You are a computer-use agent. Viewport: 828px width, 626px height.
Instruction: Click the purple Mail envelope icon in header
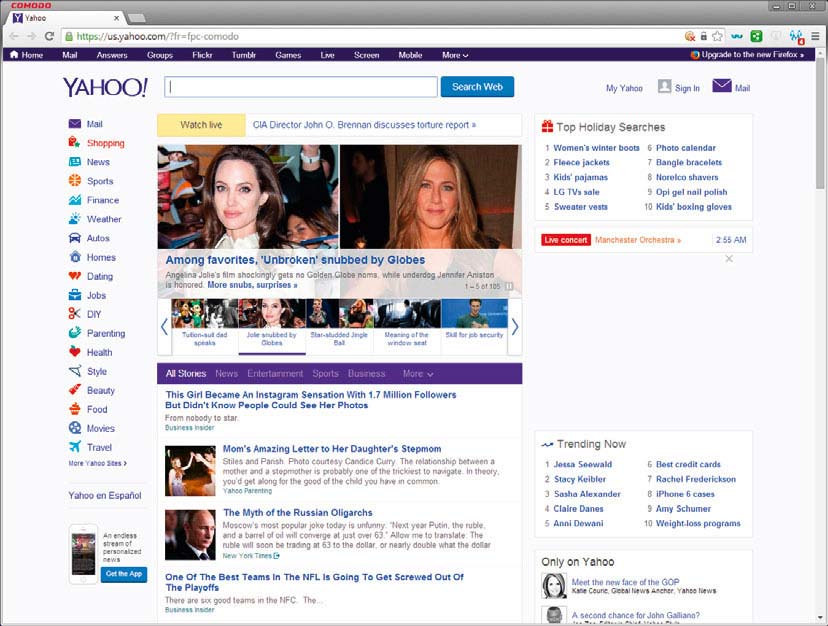pyautogui.click(x=722, y=86)
